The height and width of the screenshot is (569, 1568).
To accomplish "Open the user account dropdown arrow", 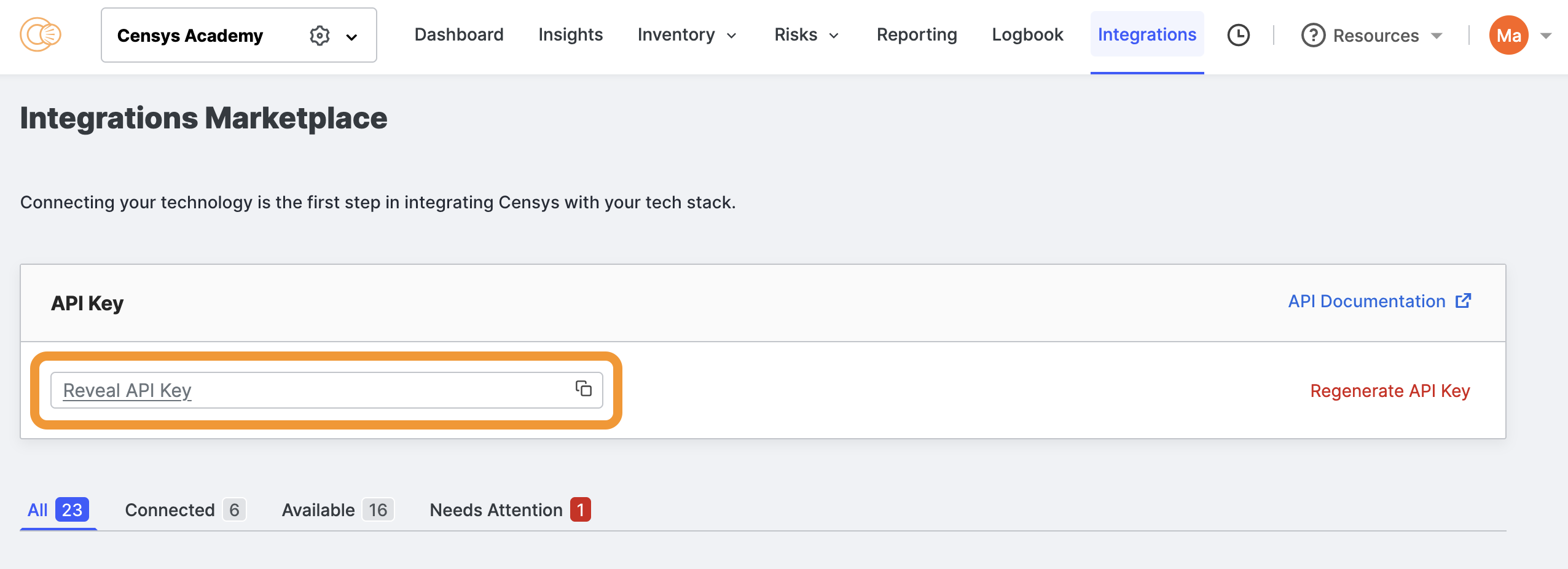I will 1546,36.
